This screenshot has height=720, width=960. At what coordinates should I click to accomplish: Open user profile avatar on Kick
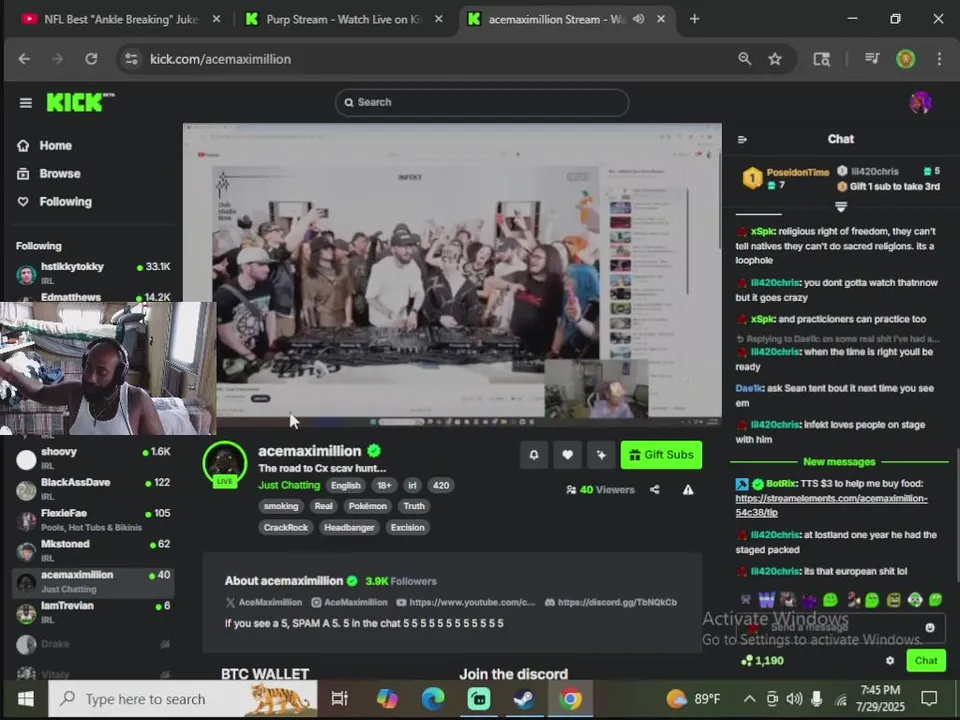pyautogui.click(x=920, y=103)
